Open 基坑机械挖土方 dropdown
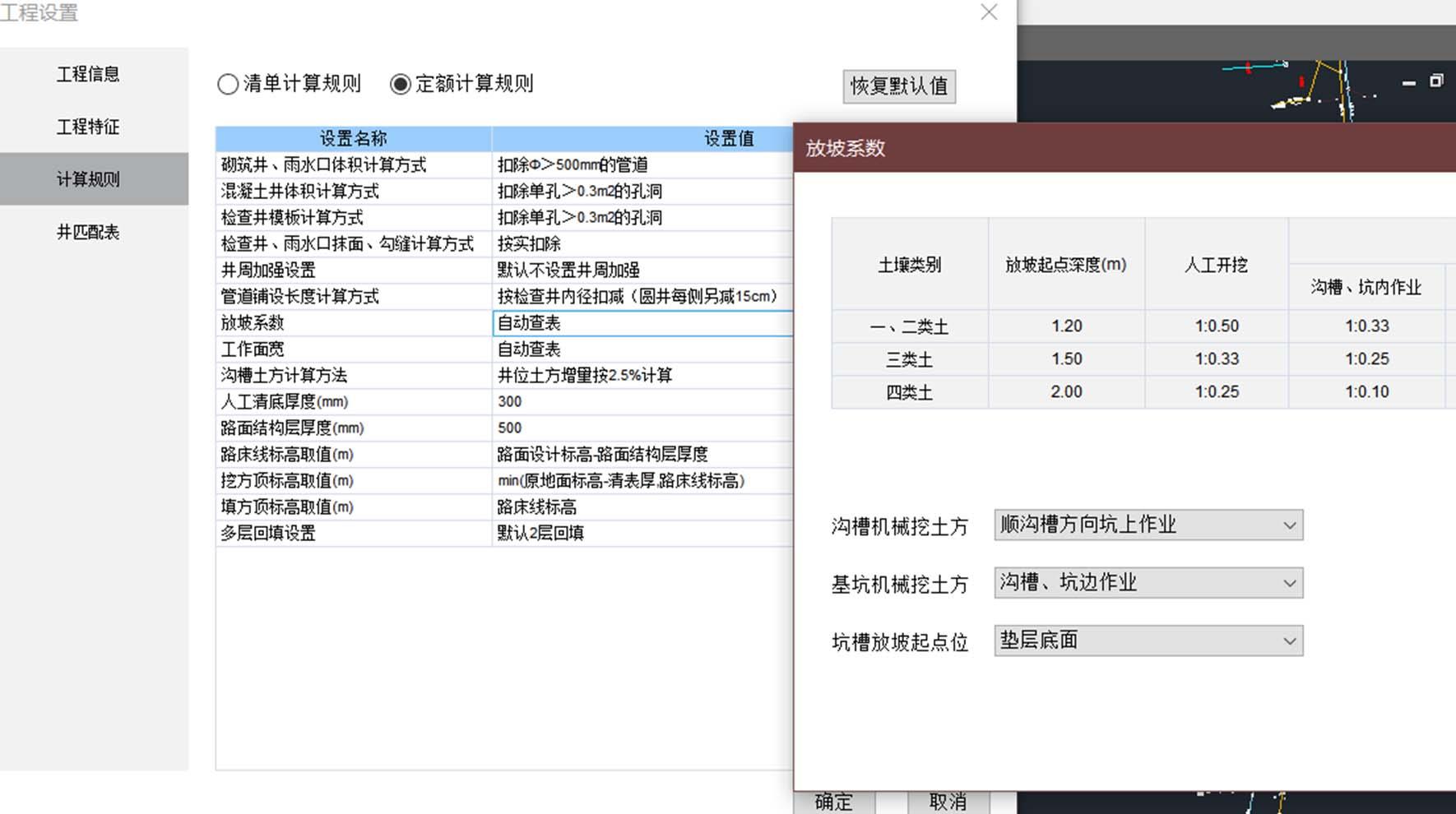The image size is (1456, 814). pos(1148,583)
